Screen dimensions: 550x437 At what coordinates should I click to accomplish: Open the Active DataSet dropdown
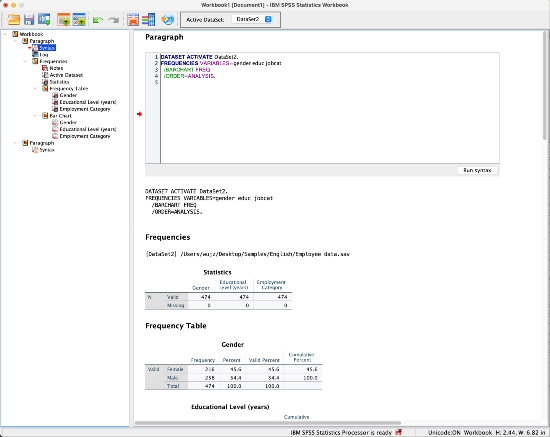[253, 19]
